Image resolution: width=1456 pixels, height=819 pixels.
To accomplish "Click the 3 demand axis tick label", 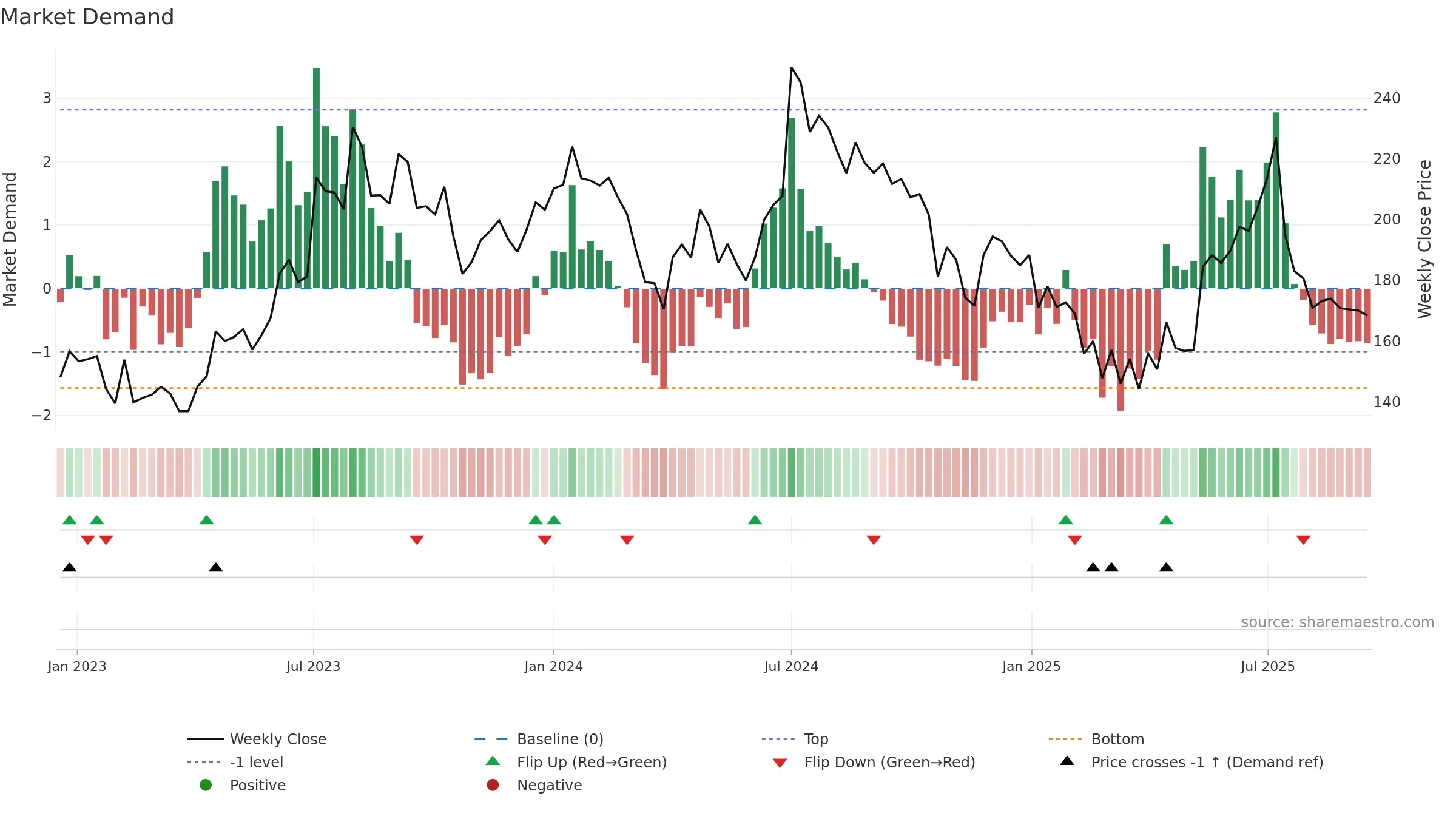I will click(x=47, y=98).
